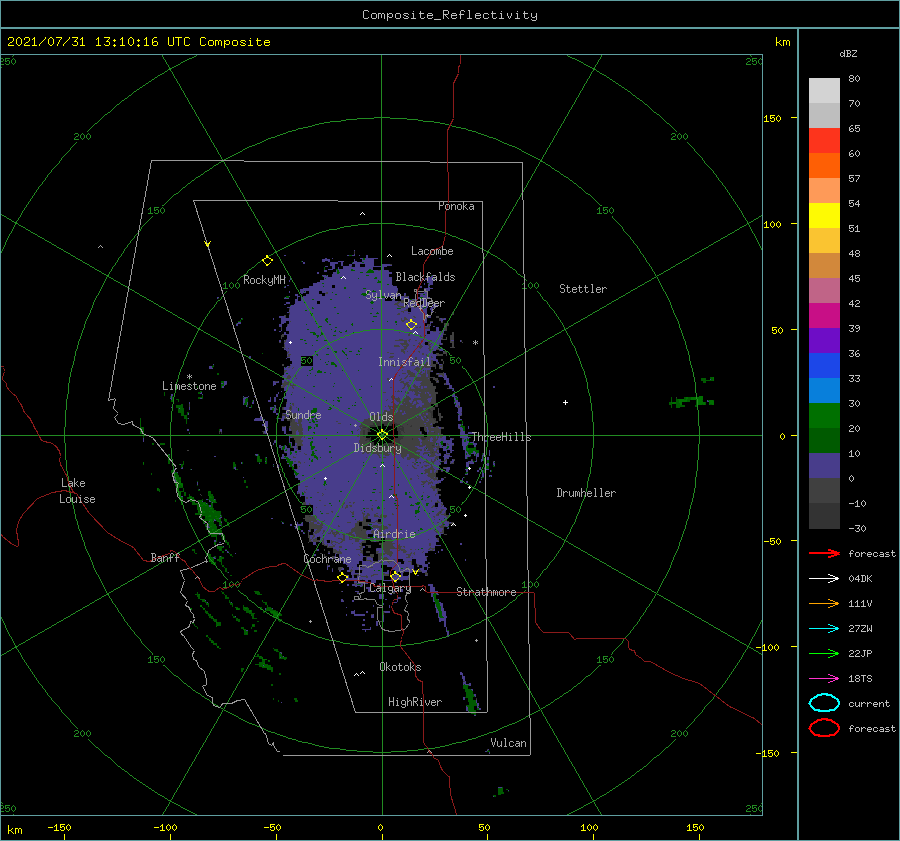
Task: Click the Composite_Reflectivity title
Action: pyautogui.click(x=449, y=15)
